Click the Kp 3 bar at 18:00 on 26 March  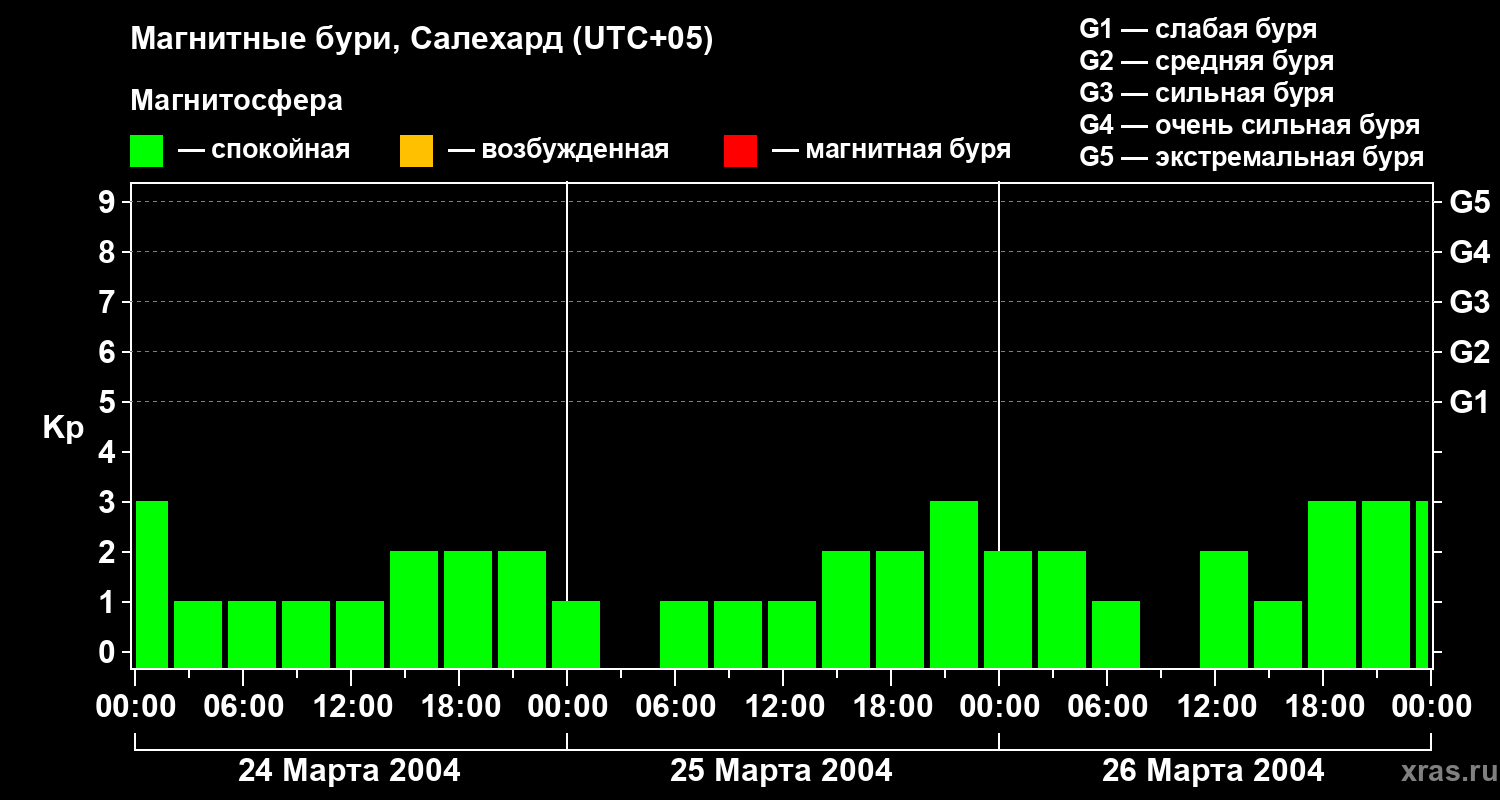click(x=1332, y=584)
